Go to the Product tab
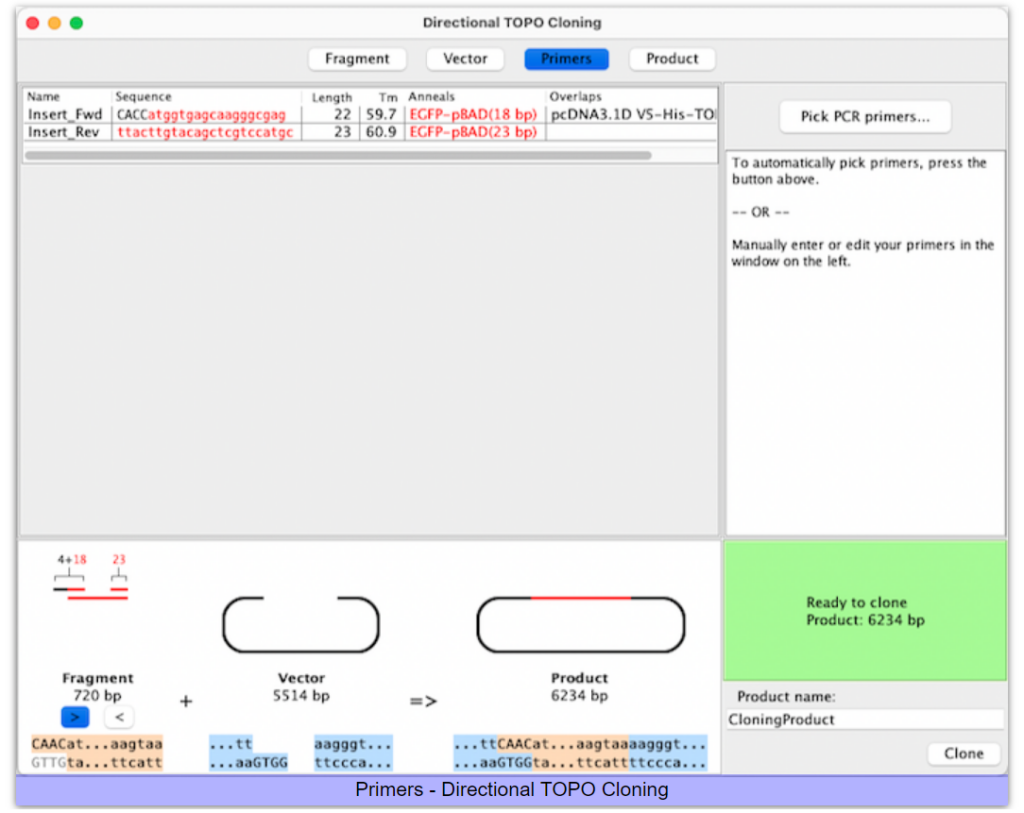1024x813 pixels. pyautogui.click(x=672, y=59)
